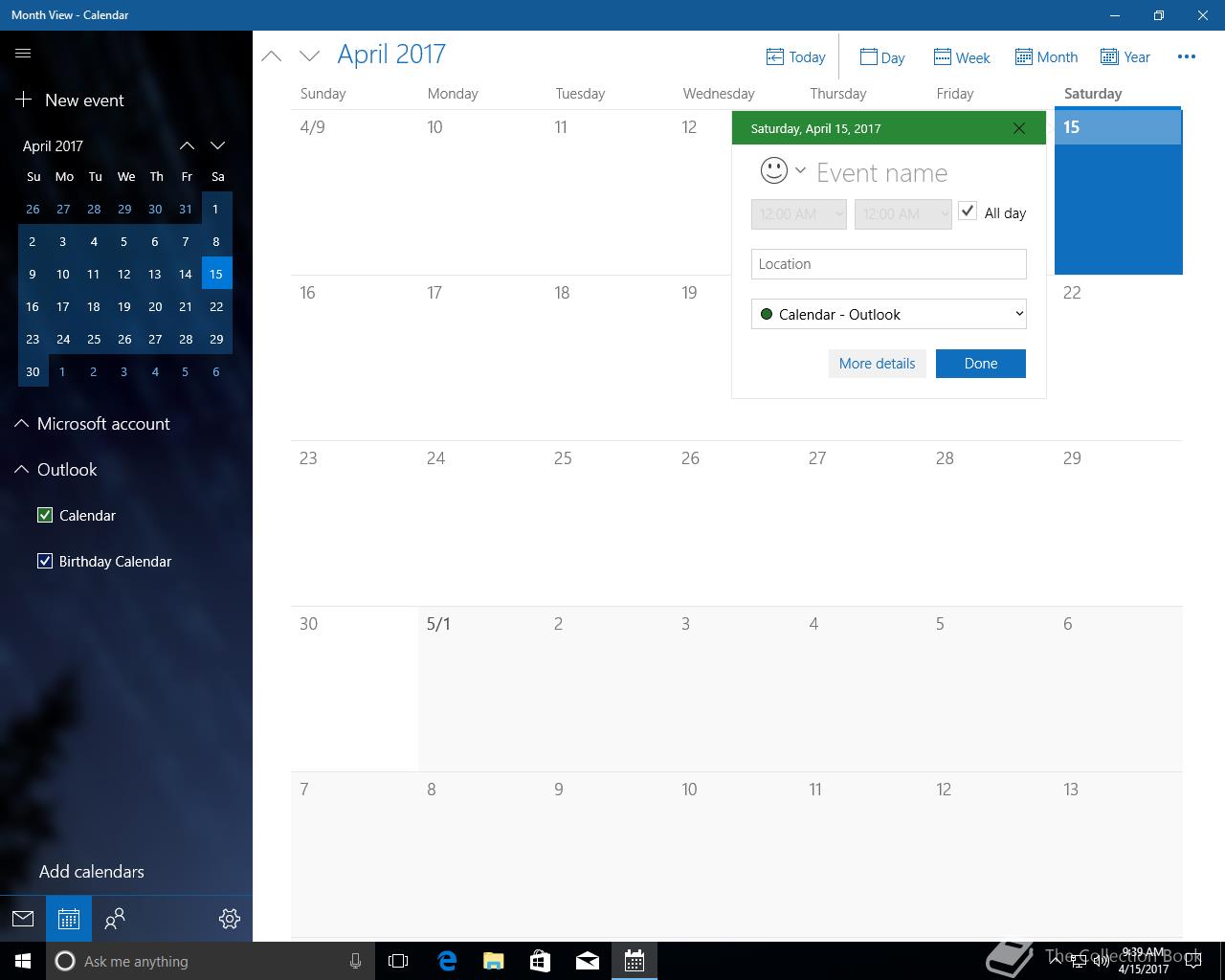Viewport: 1225px width, 980px height.
Task: Click Add calendars
Action: (92, 872)
